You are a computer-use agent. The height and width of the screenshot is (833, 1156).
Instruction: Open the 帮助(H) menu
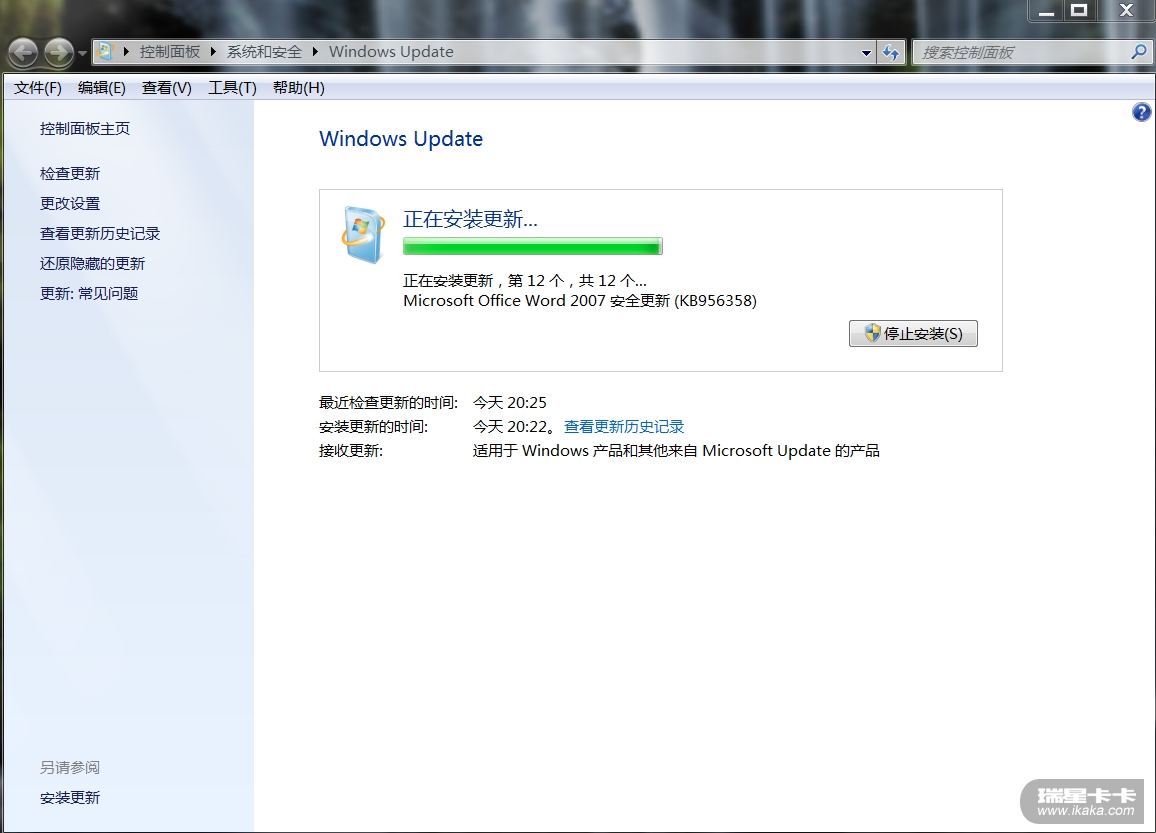[x=299, y=88]
